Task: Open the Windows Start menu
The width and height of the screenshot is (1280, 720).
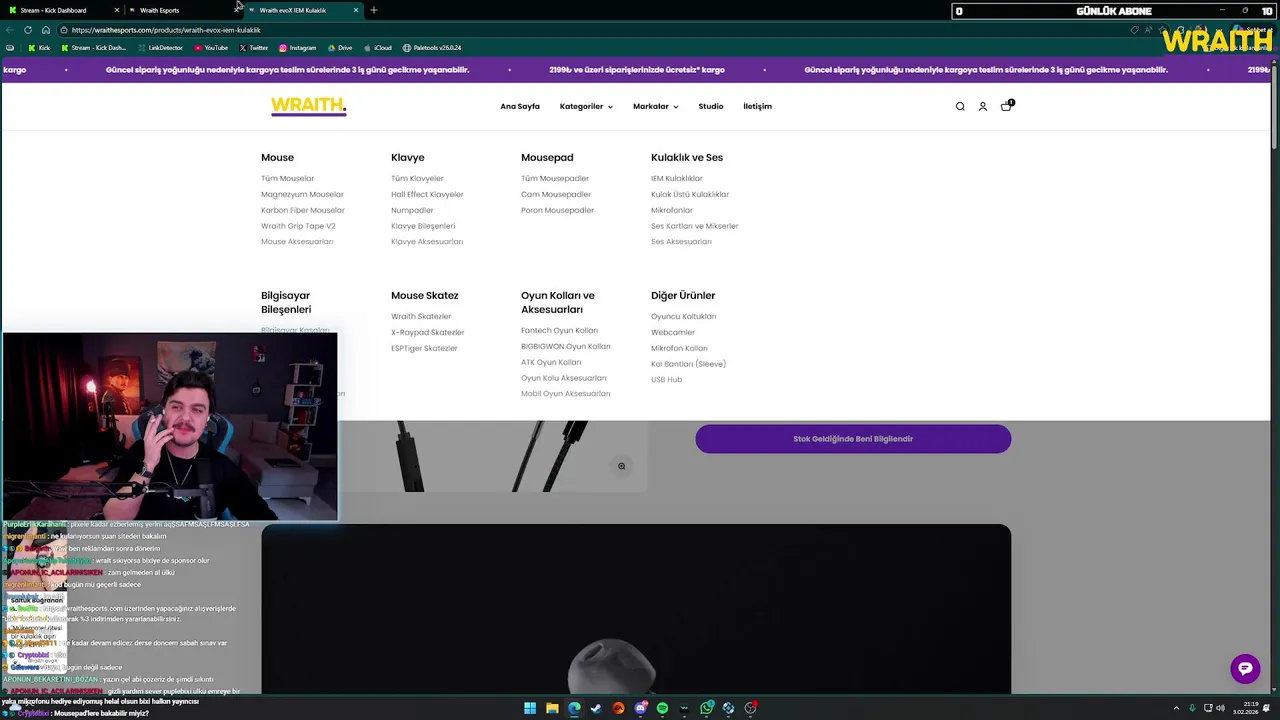Action: coord(530,708)
